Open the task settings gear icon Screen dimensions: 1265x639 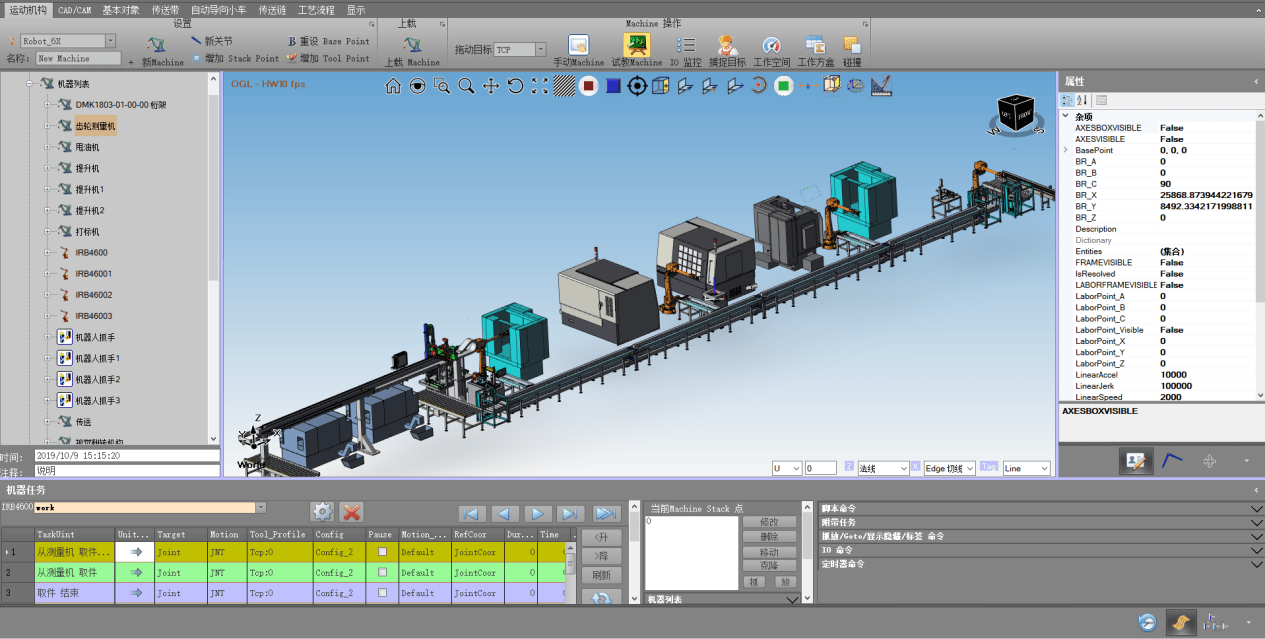coord(321,512)
